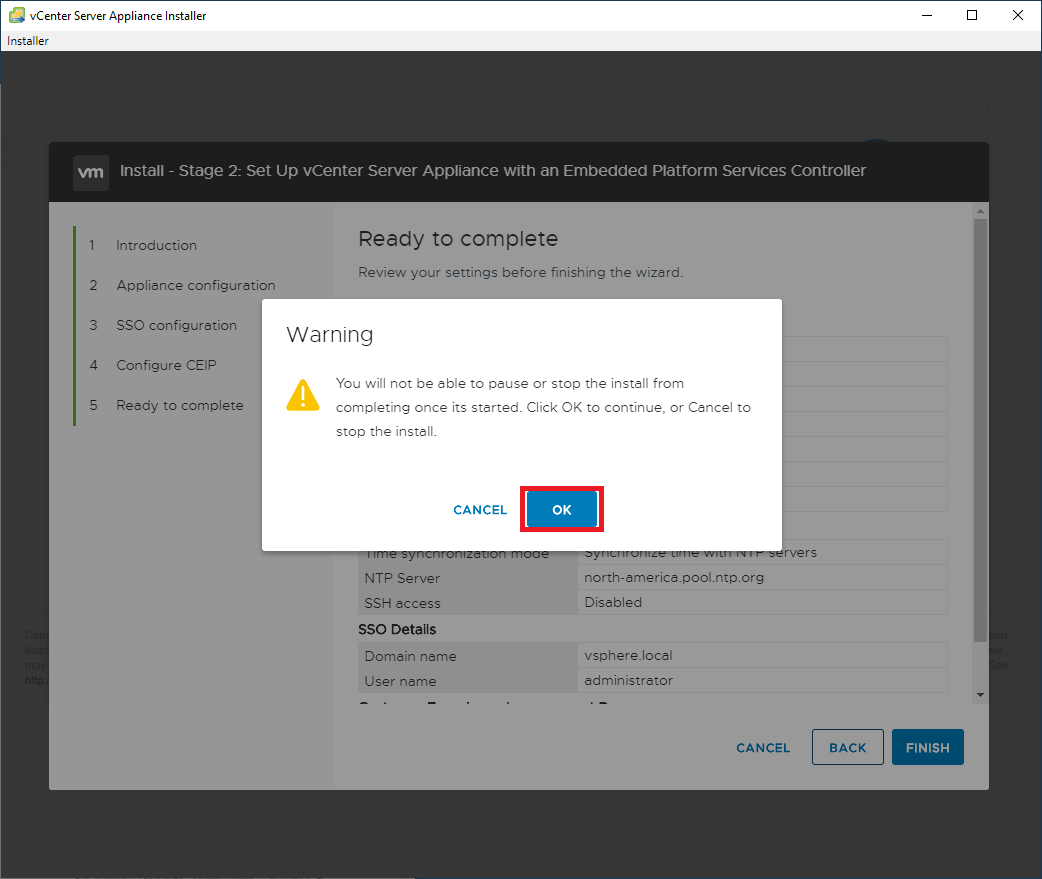Click CANCEL in the wizard footer
This screenshot has width=1042, height=879.
[763, 748]
